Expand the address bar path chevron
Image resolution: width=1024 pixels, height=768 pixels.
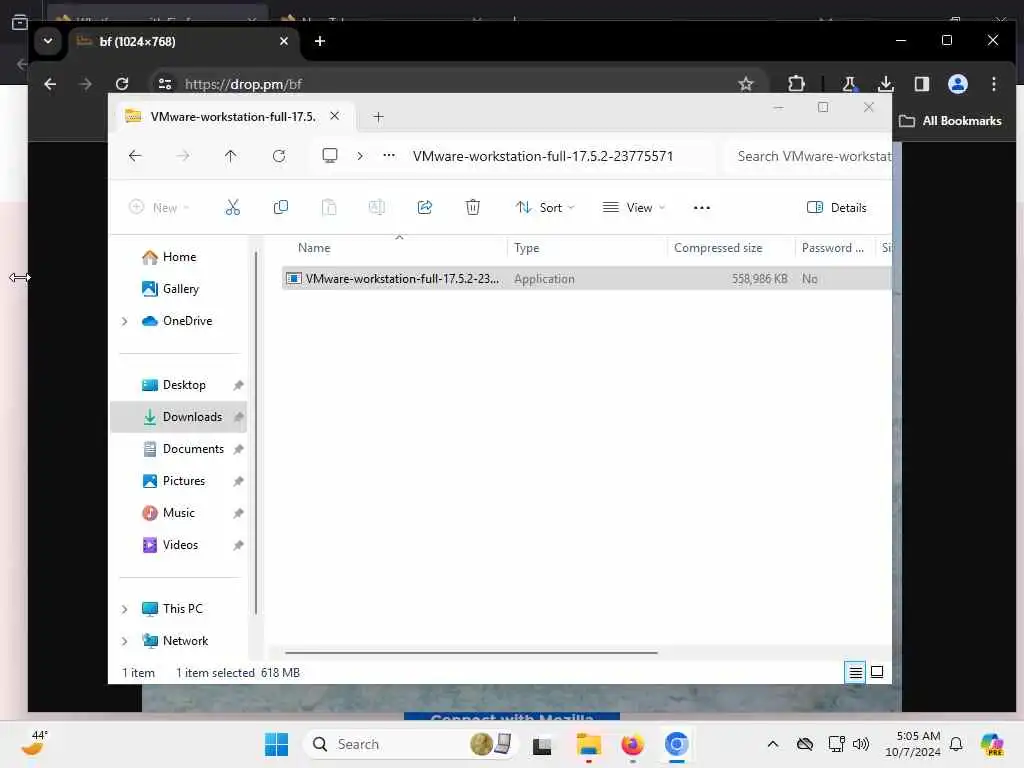point(360,156)
